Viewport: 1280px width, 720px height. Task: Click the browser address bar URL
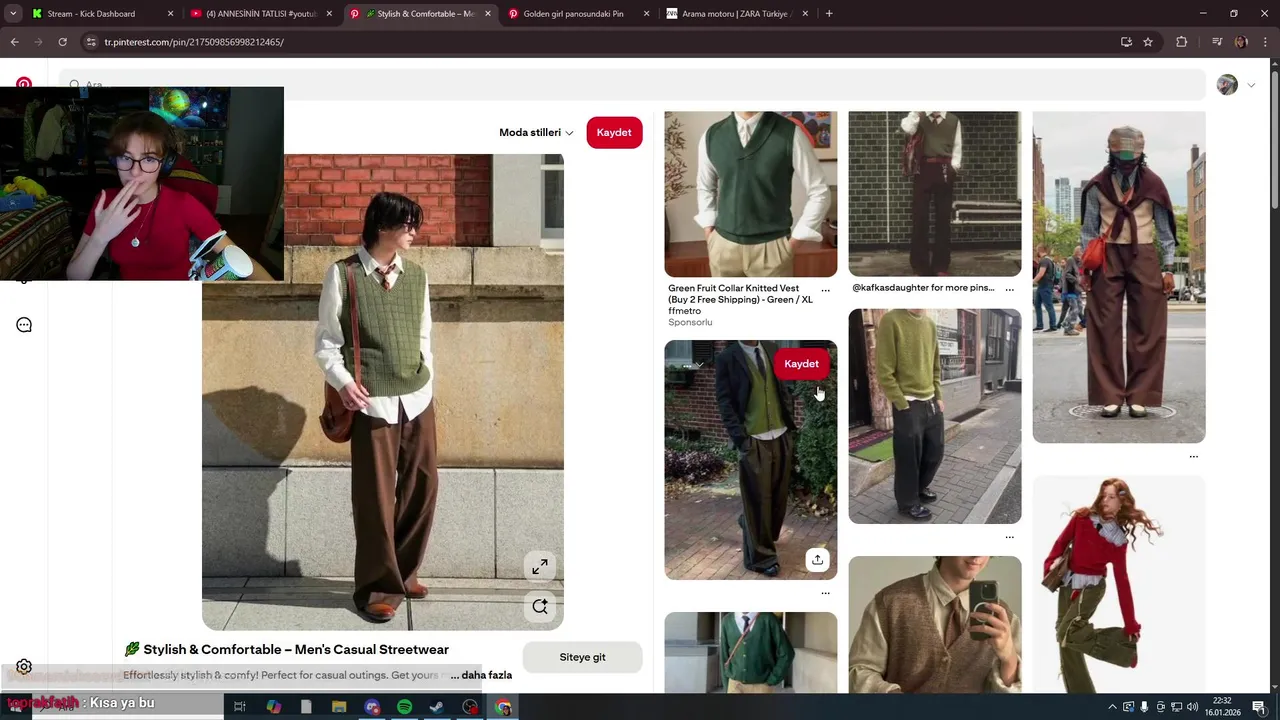[194, 42]
